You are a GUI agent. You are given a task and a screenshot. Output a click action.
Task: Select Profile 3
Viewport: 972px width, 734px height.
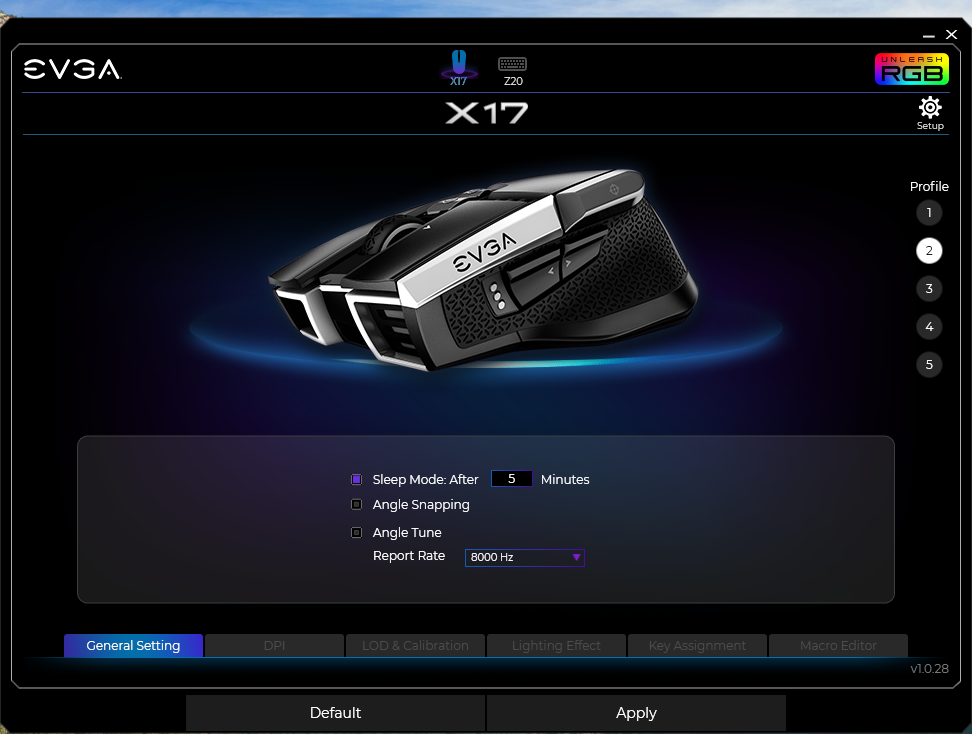(929, 288)
